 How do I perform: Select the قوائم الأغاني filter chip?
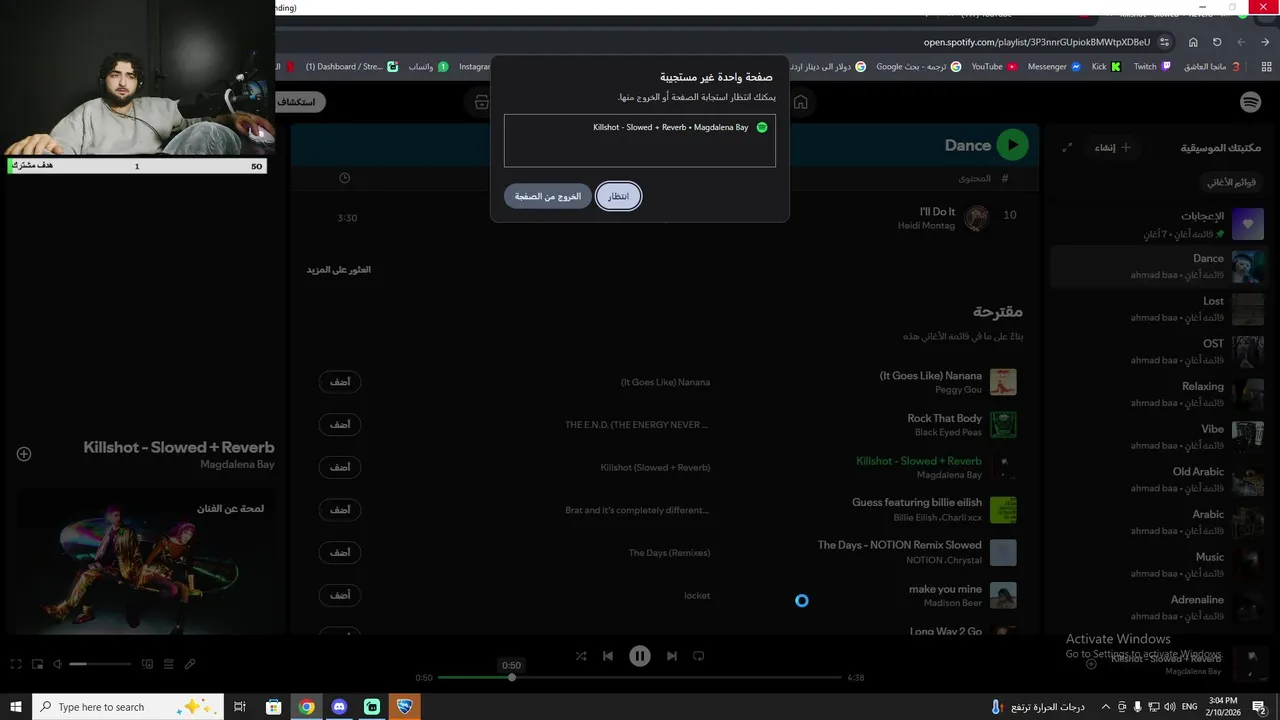tap(1231, 182)
